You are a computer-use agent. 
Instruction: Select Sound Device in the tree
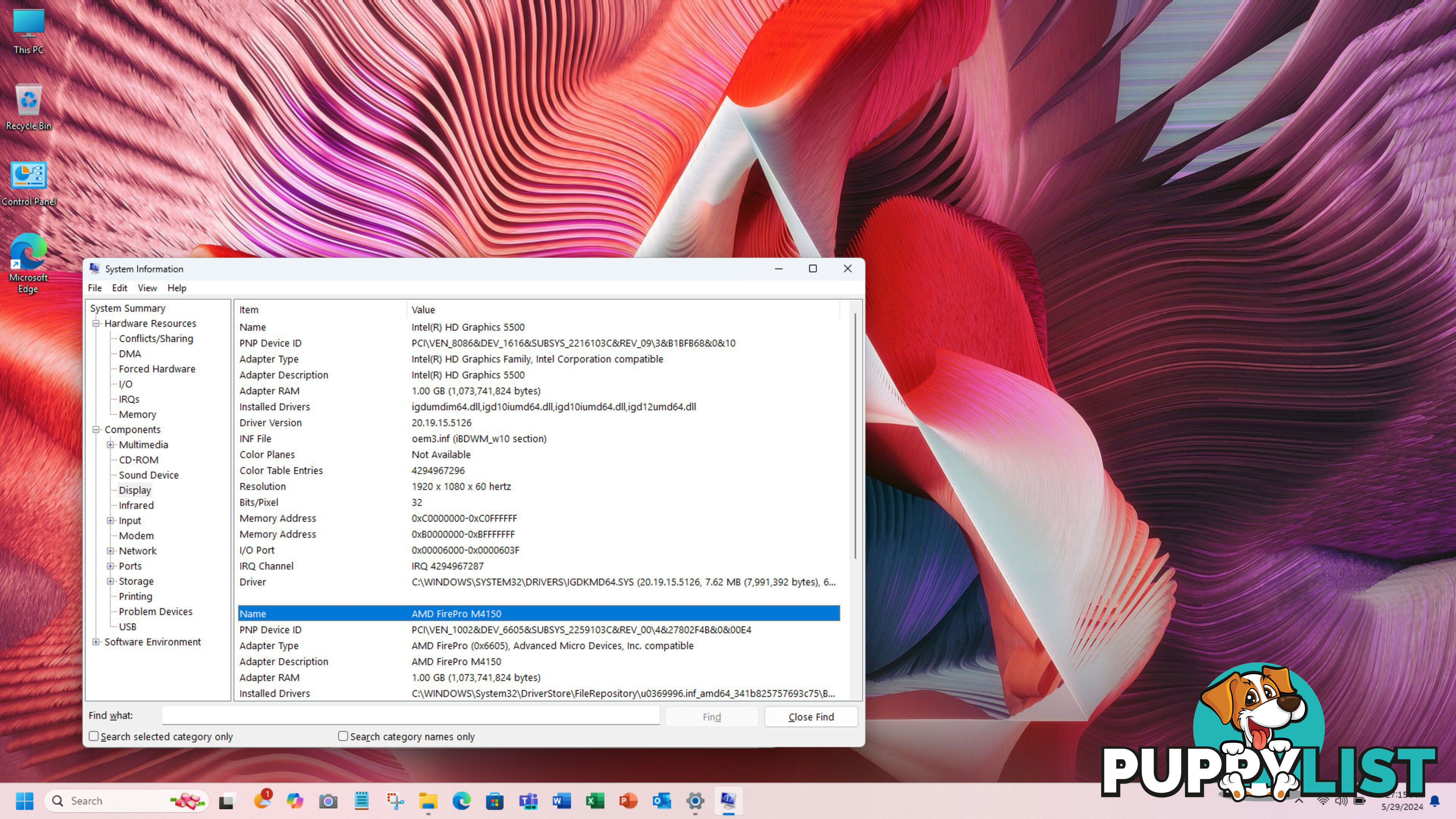tap(149, 475)
